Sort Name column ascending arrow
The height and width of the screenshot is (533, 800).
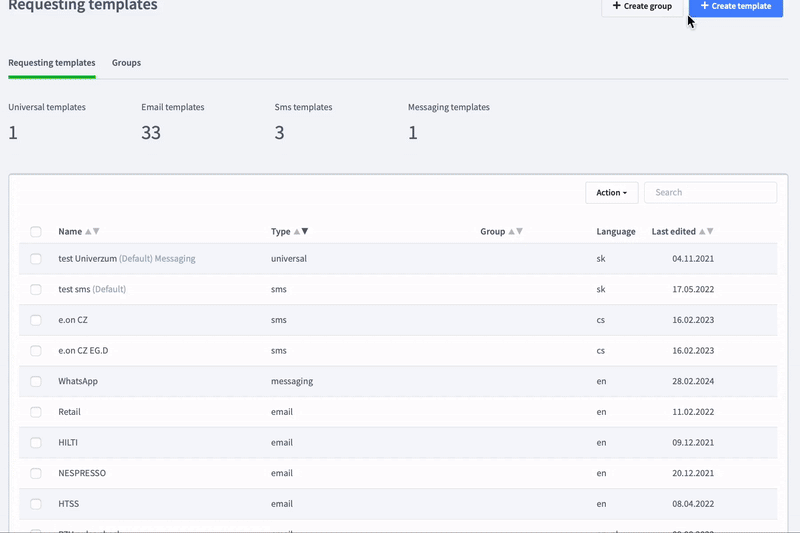point(88,232)
